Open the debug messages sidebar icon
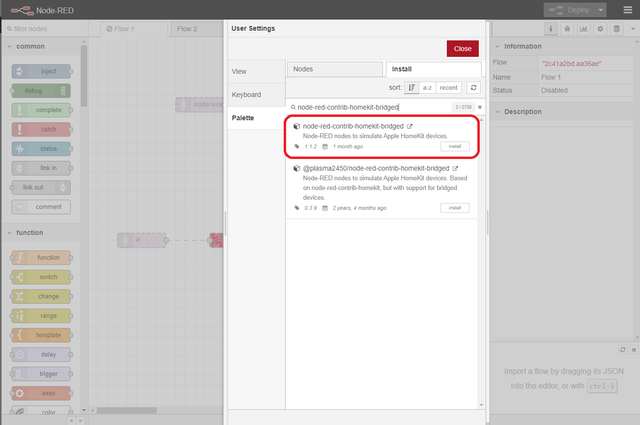Image resolution: width=640 pixels, height=425 pixels. (567, 29)
